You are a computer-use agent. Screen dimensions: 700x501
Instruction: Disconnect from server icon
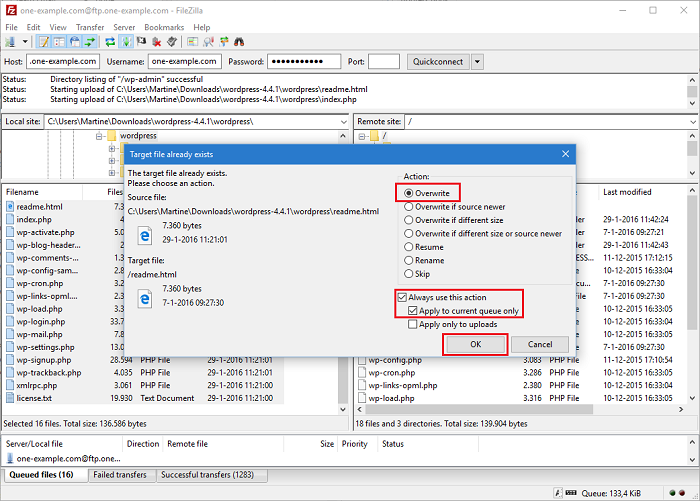pos(157,42)
